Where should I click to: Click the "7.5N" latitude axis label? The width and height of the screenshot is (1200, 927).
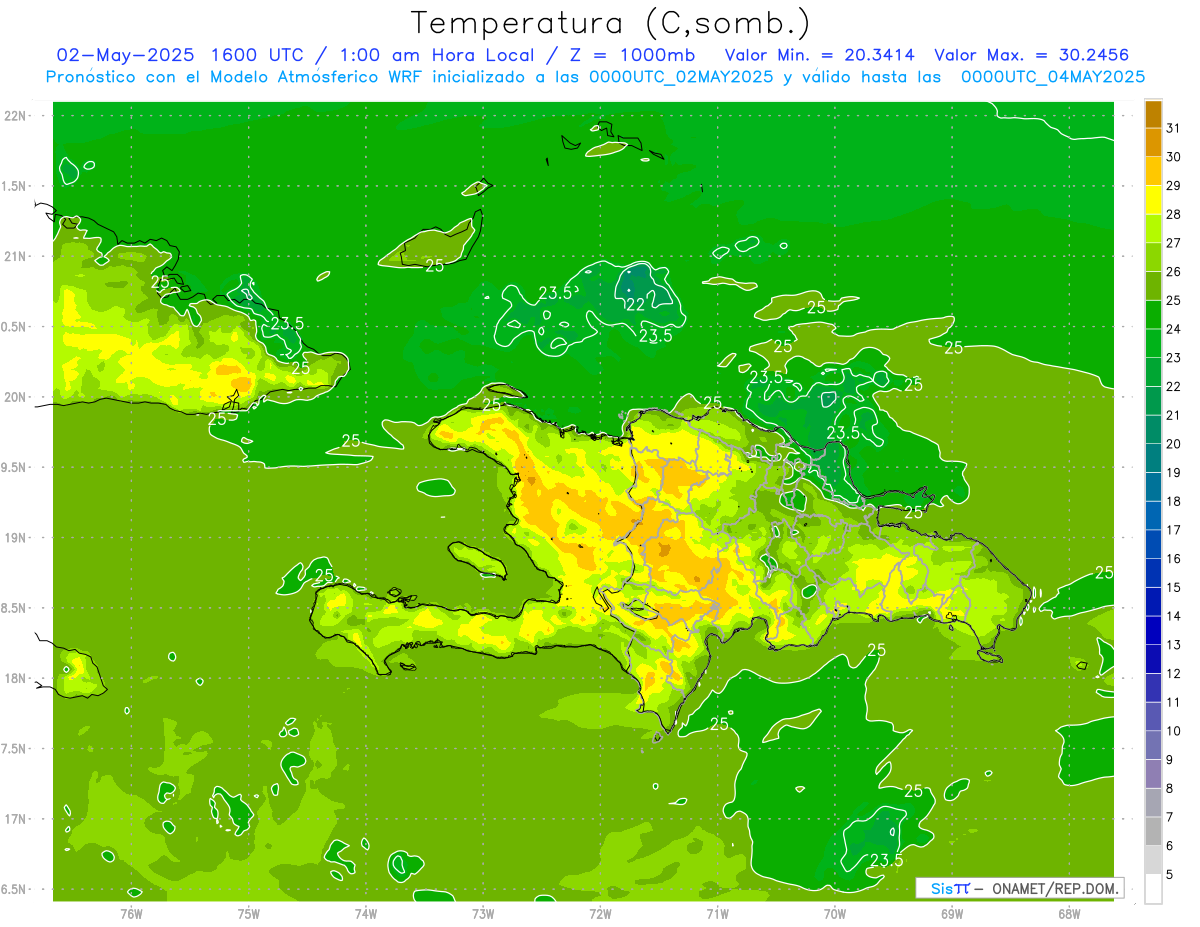pos(15,748)
